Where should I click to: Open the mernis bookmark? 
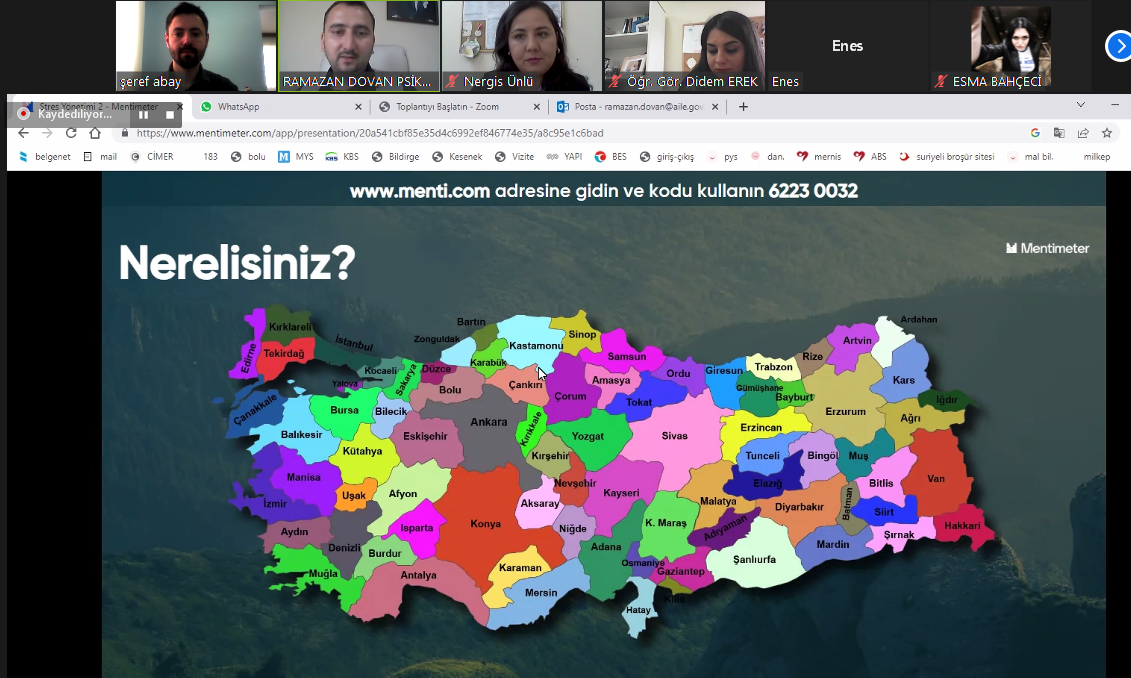(x=819, y=157)
